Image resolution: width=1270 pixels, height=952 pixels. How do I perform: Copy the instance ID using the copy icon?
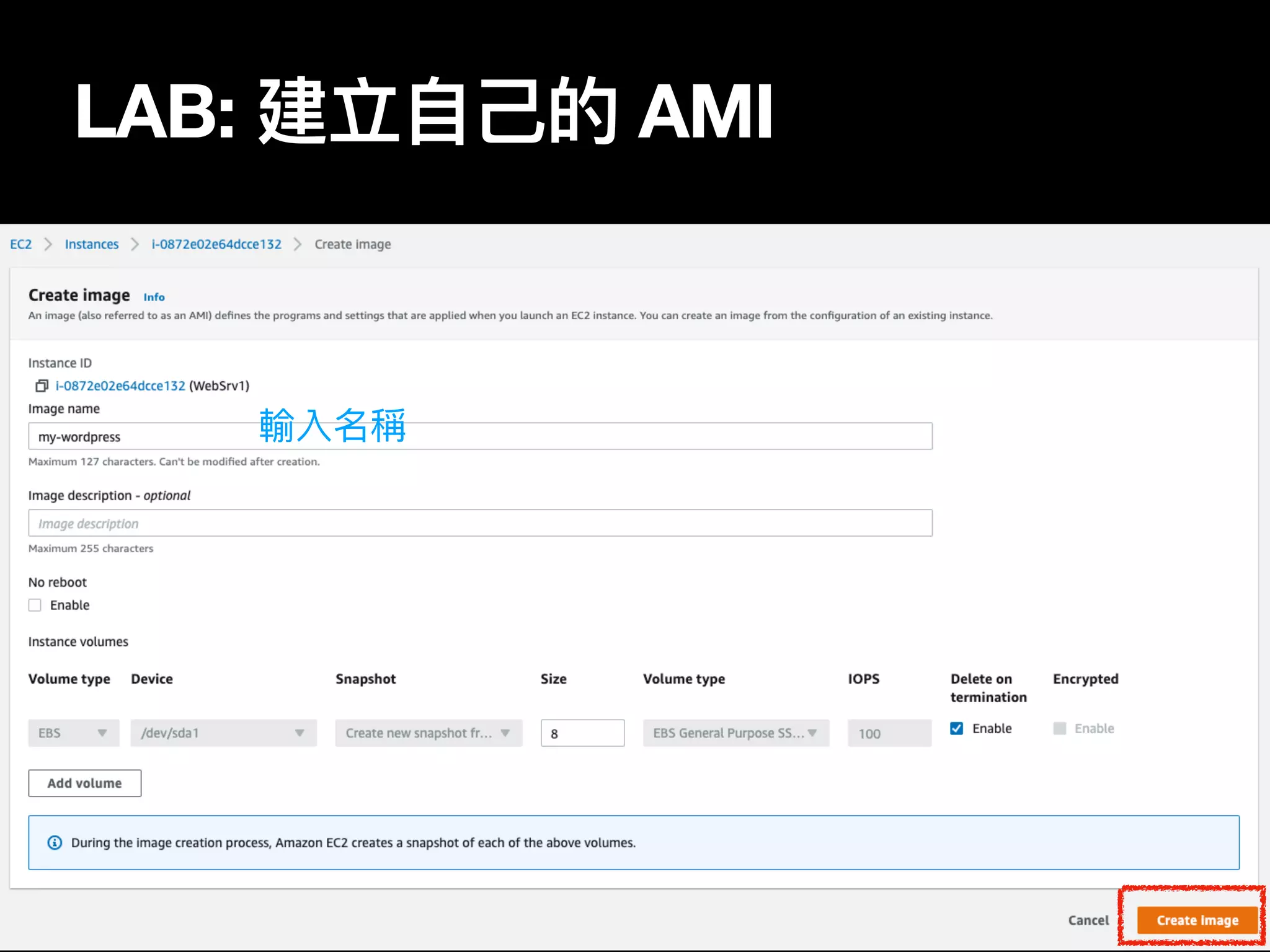tap(42, 386)
